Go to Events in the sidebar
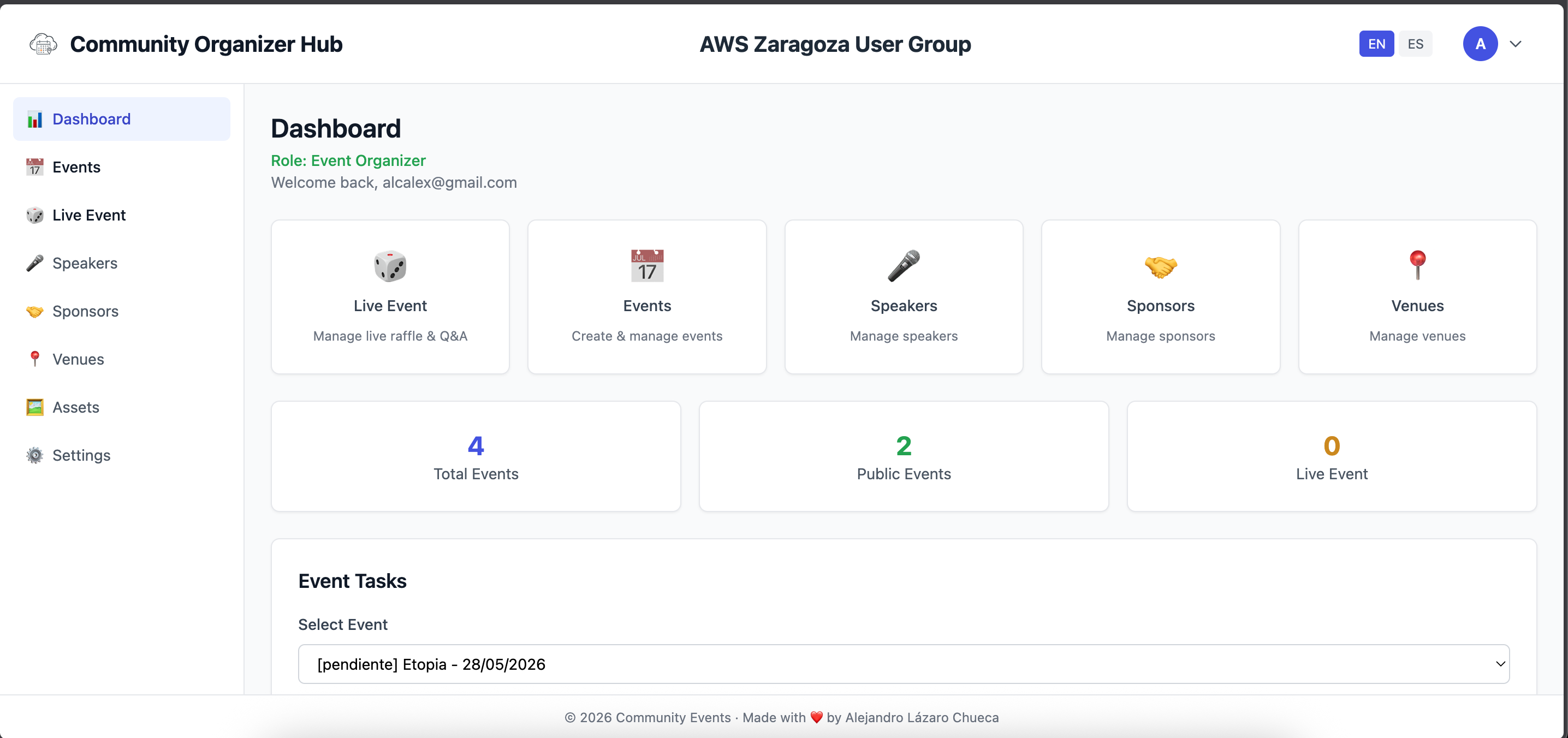1568x738 pixels. tap(122, 168)
